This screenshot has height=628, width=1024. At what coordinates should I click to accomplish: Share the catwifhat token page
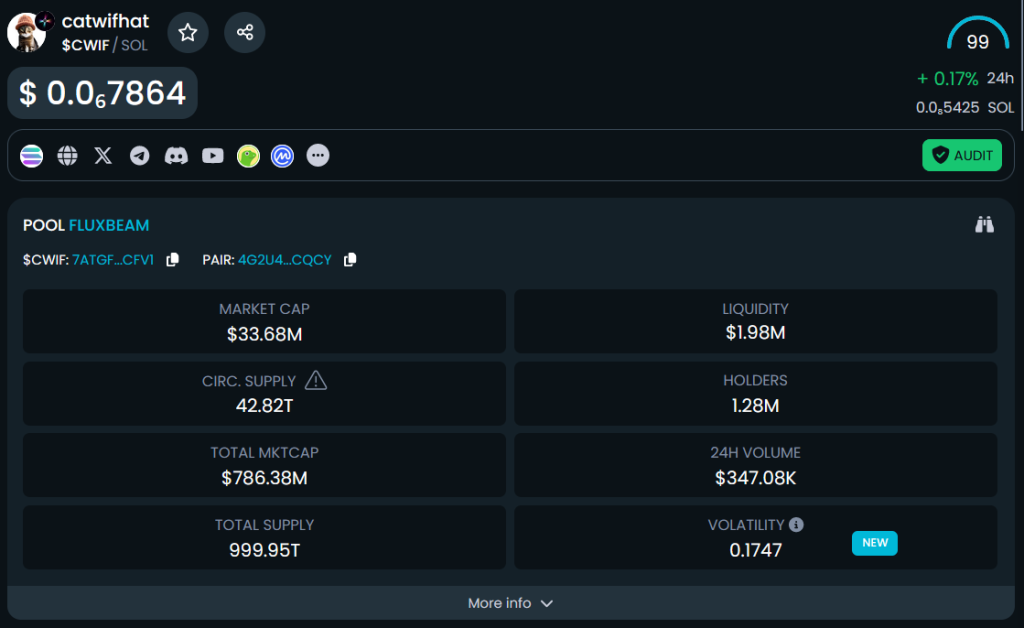245,33
